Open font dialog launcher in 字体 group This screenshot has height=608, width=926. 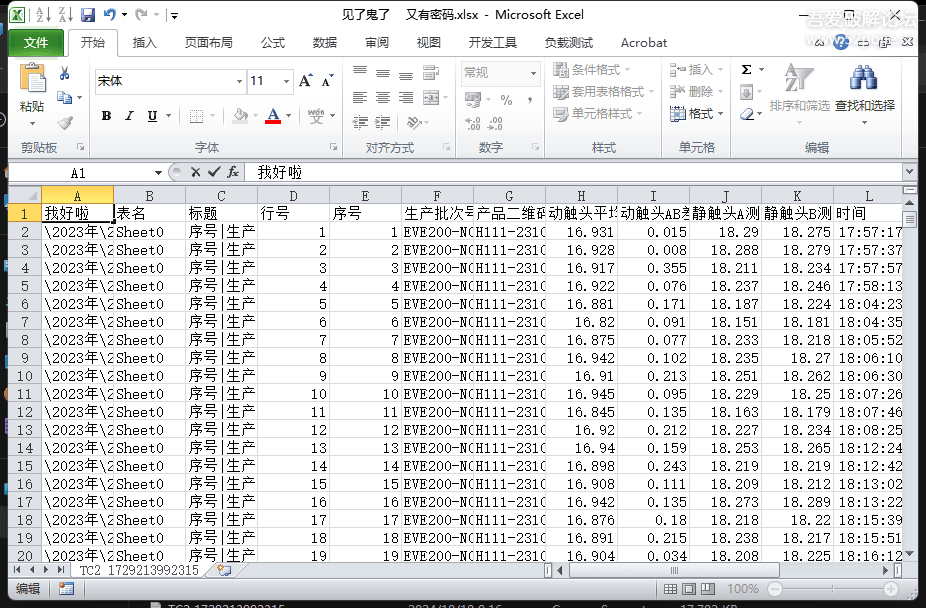[333, 147]
